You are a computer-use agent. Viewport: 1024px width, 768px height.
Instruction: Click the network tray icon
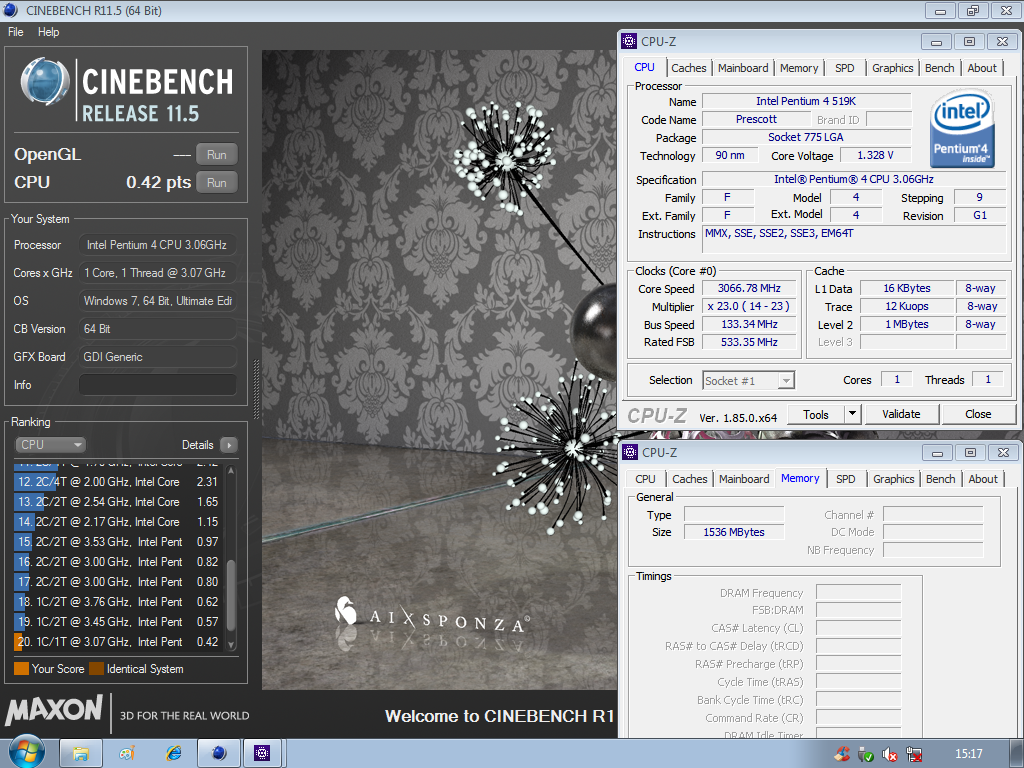tap(914, 754)
